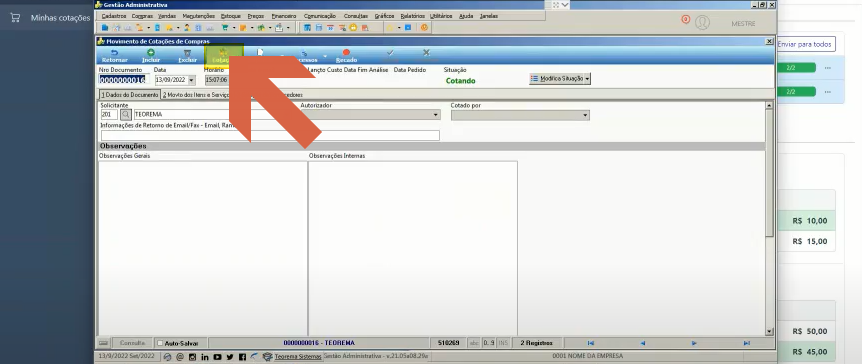
Task: Switch to 1 Dados do Documento tab
Action: pos(129,95)
